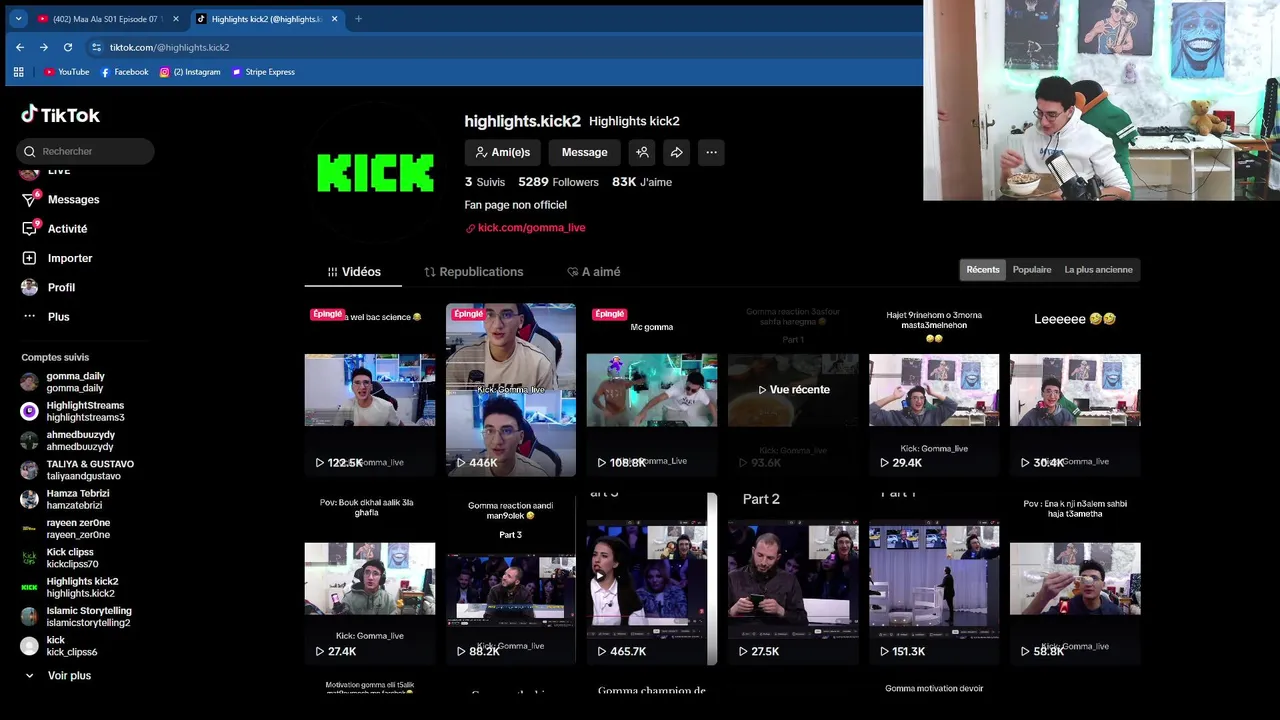Screen dimensions: 1280x720
Task: Open the three-dot more options on profile
Action: pyautogui.click(x=711, y=152)
